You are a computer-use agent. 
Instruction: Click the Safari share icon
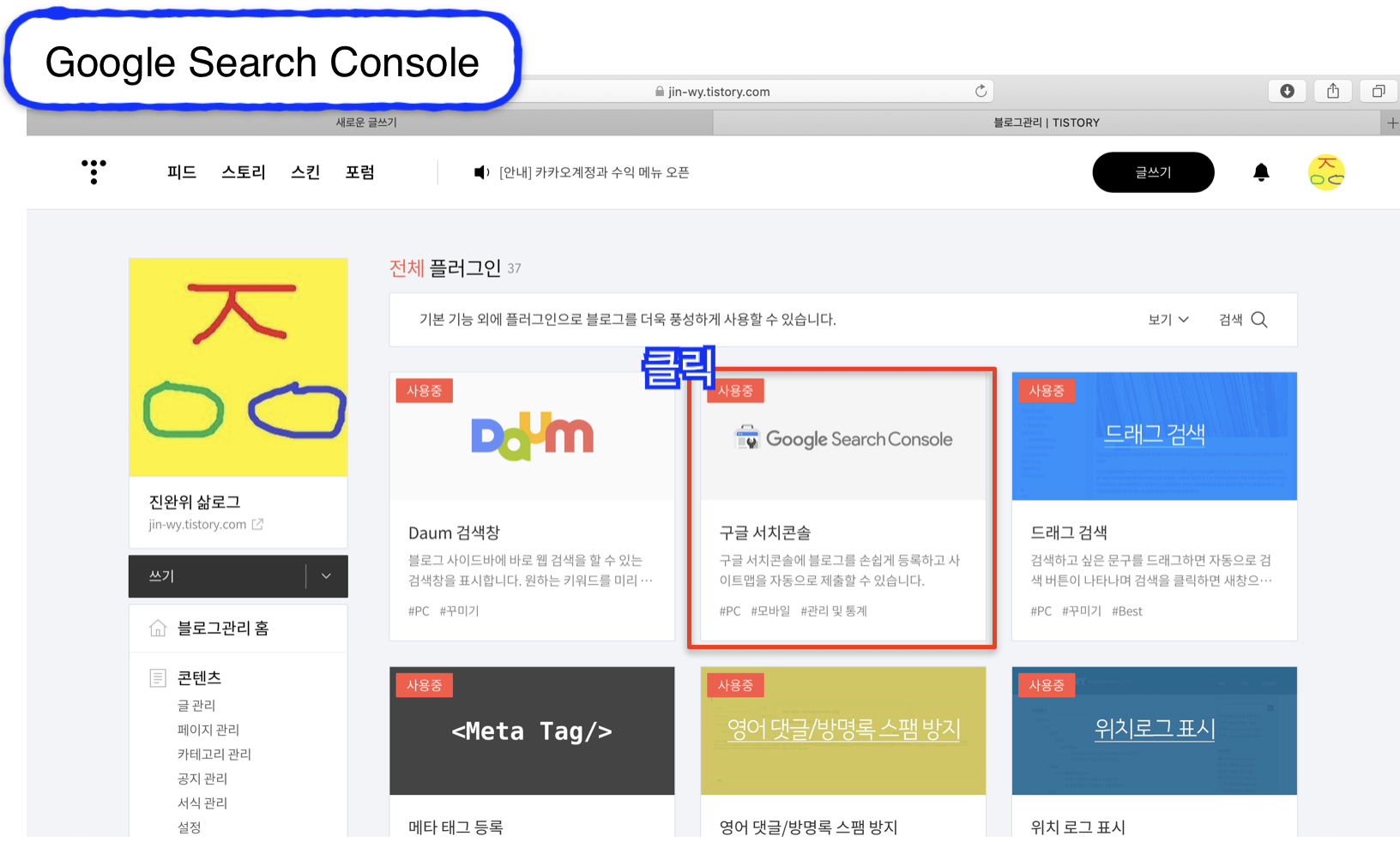point(1333,91)
